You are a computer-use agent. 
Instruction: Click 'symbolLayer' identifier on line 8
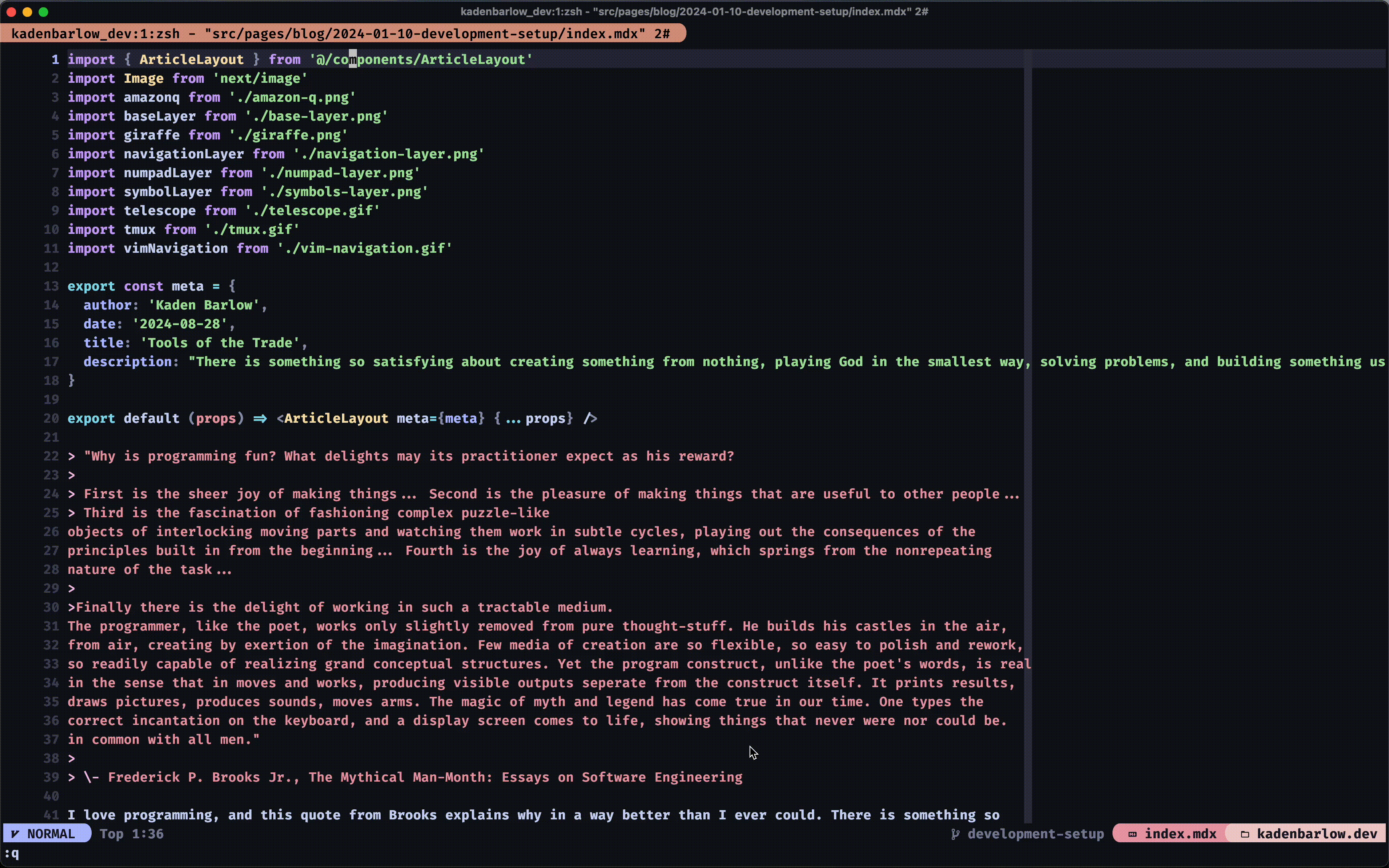coord(168,192)
